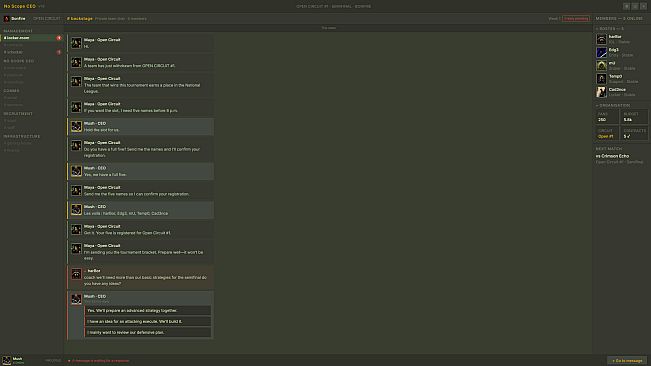This screenshot has height=366, width=651.
Task: Click the BUDGET stat card showing 5.6k
Action: 634,117
